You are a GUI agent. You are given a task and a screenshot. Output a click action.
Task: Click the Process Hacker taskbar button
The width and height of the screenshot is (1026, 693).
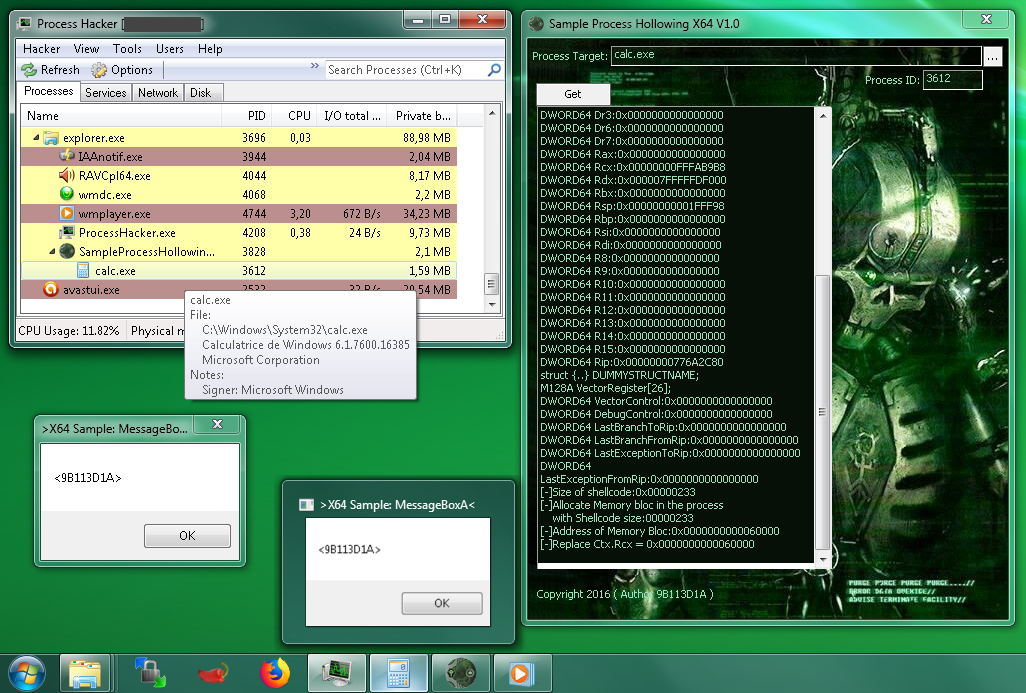tap(336, 673)
